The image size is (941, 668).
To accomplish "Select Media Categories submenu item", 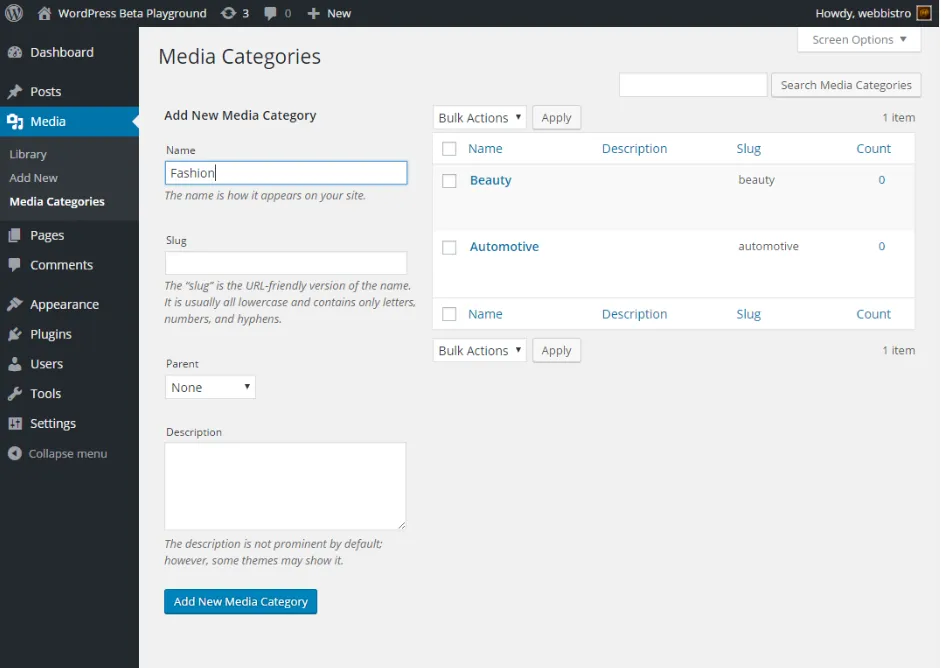I will [57, 202].
